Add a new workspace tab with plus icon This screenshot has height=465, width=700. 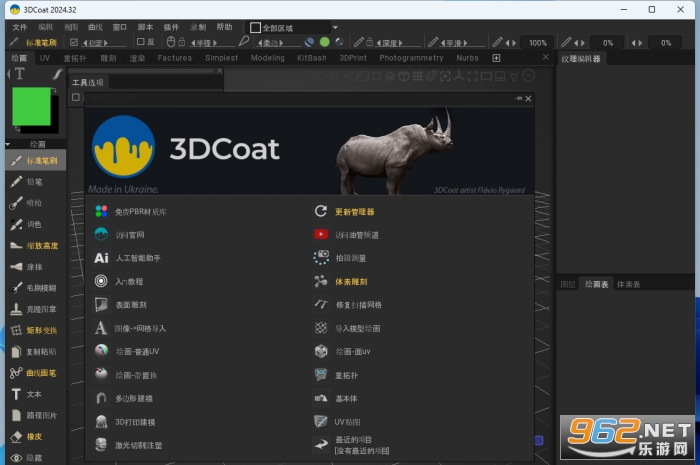click(x=496, y=58)
